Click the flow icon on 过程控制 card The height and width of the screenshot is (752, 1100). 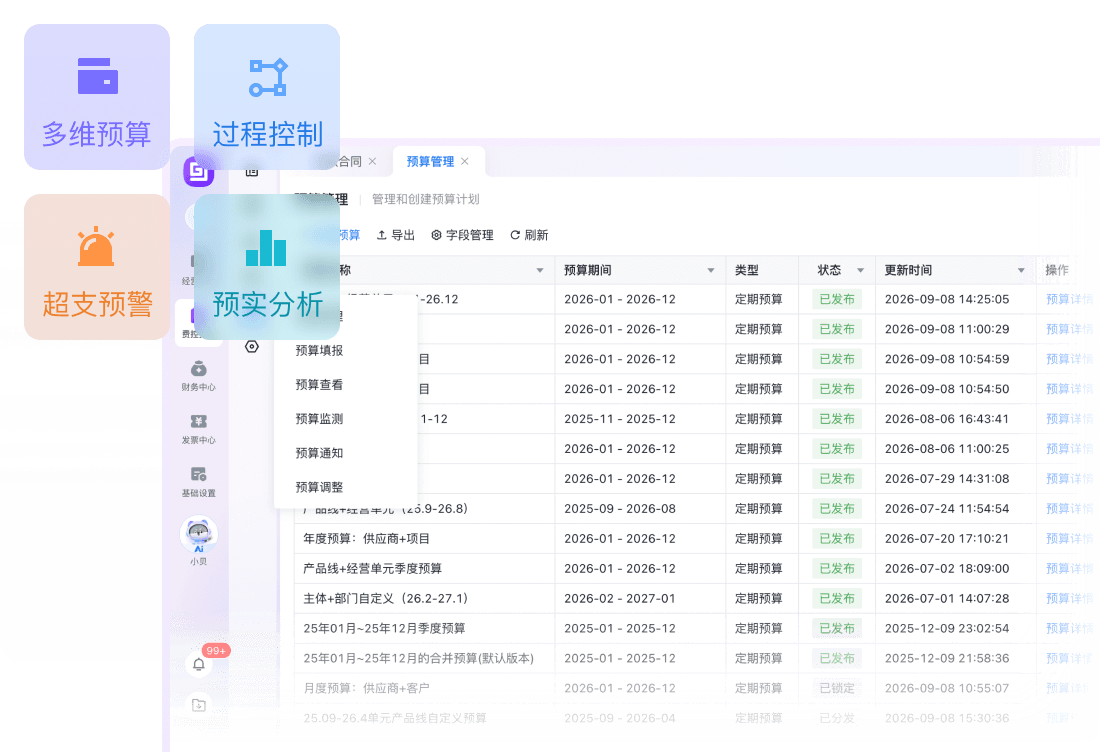268,77
